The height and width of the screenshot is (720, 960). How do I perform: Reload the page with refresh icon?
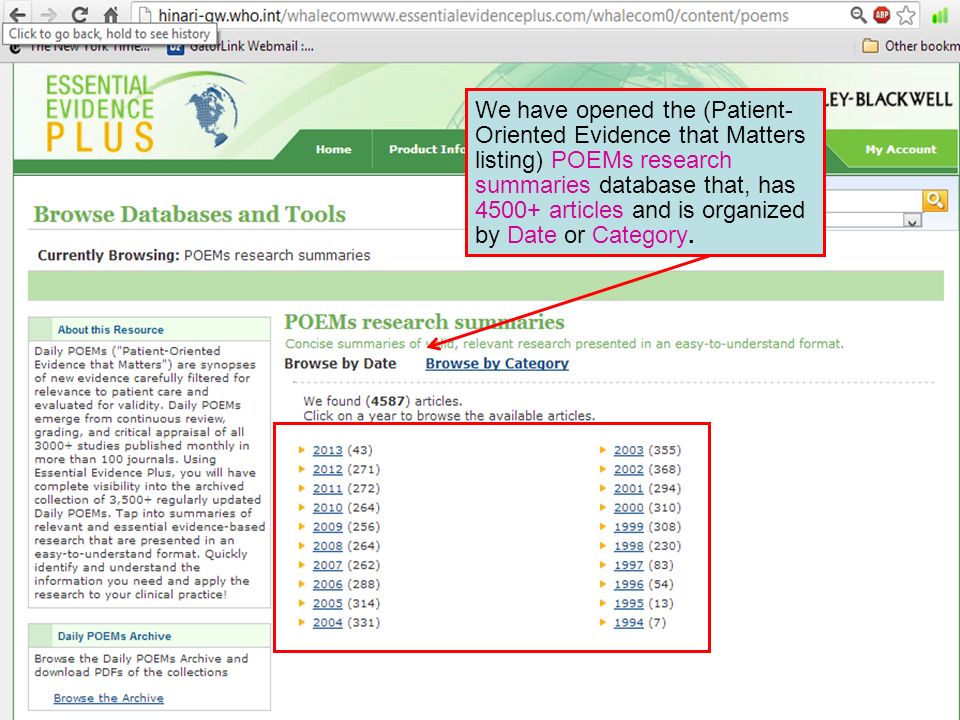[80, 14]
